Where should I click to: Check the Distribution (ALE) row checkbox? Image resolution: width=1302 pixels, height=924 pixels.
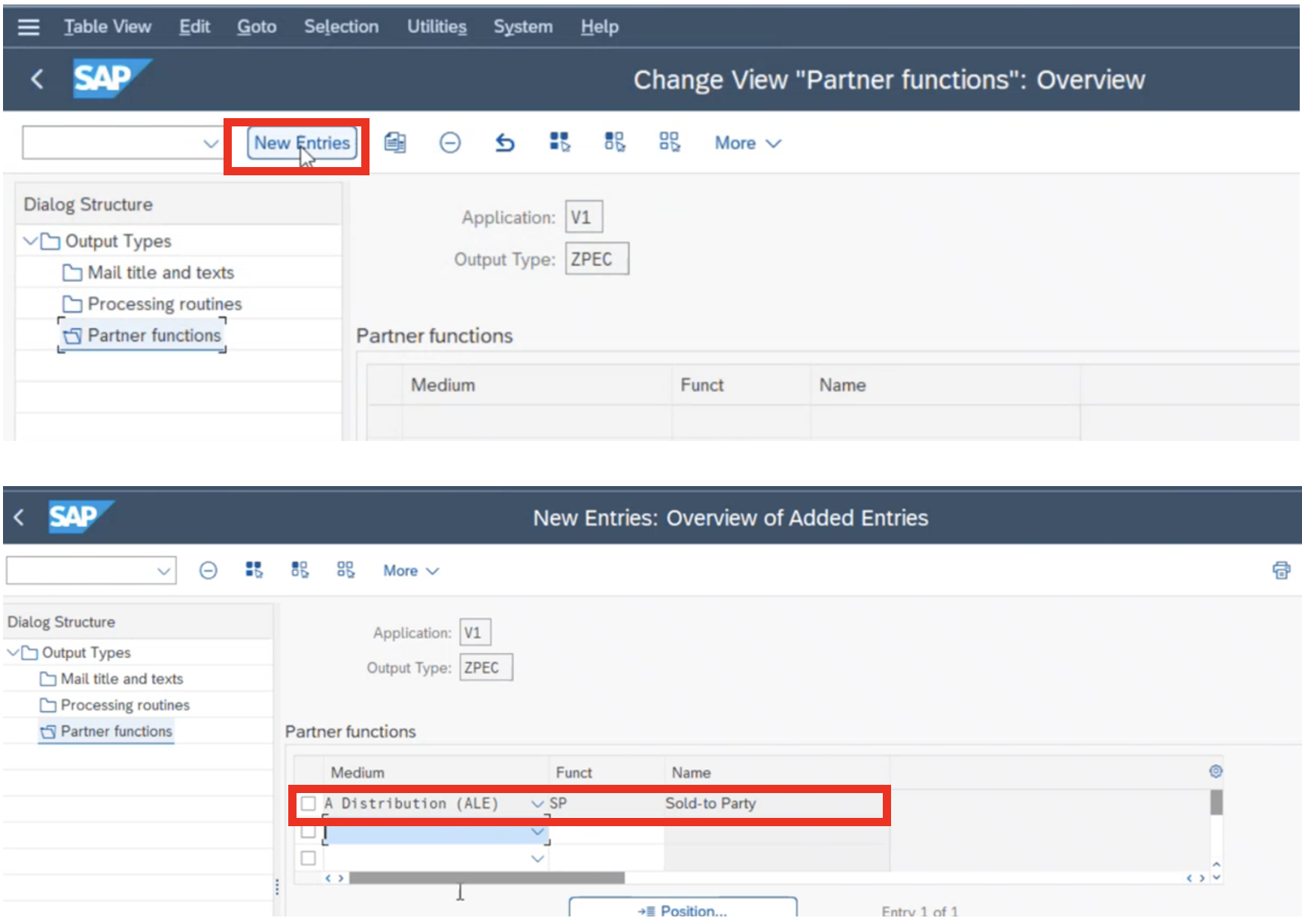[308, 804]
